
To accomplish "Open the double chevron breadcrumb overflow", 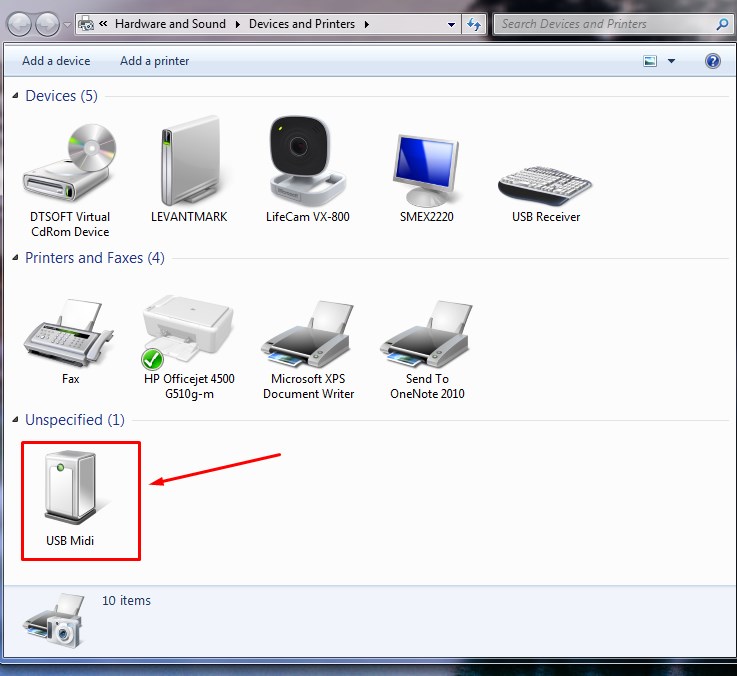I will [x=103, y=24].
